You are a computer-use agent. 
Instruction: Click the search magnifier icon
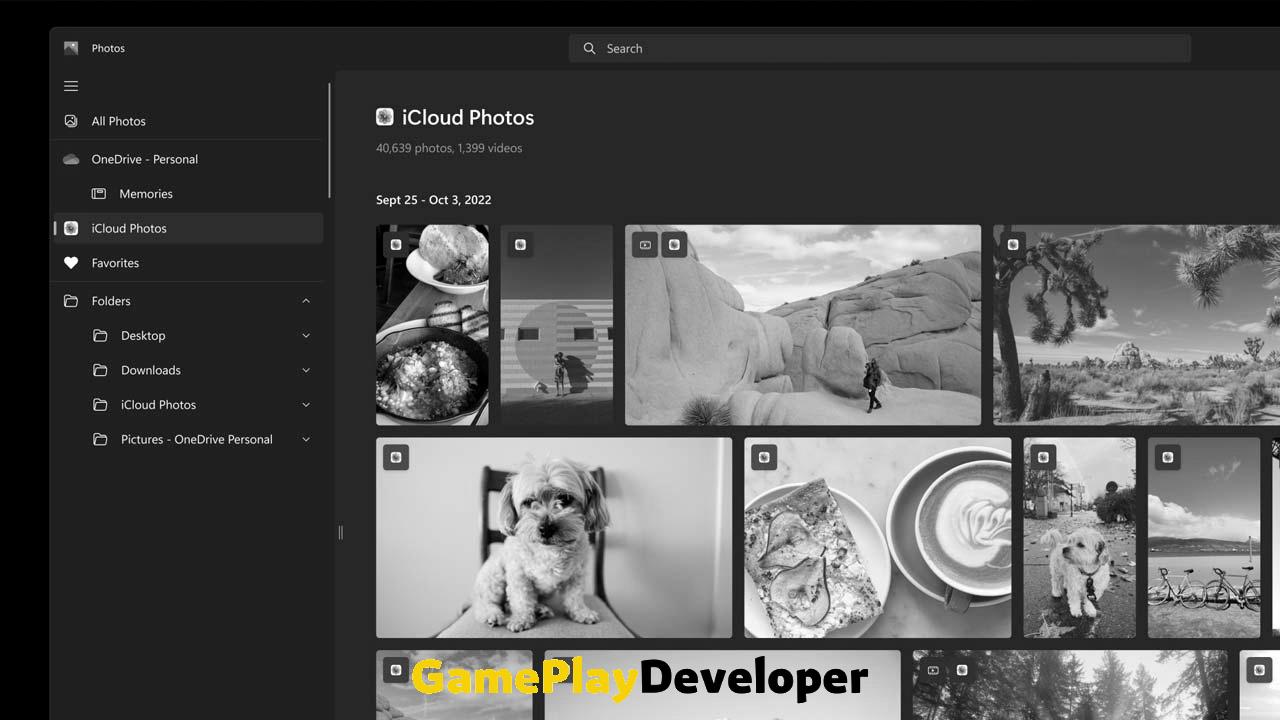point(590,48)
